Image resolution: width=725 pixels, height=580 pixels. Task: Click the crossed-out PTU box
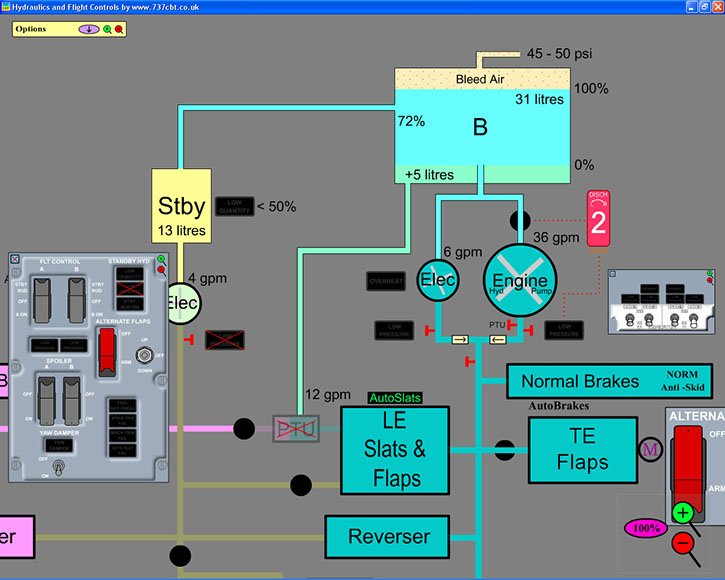pos(296,428)
